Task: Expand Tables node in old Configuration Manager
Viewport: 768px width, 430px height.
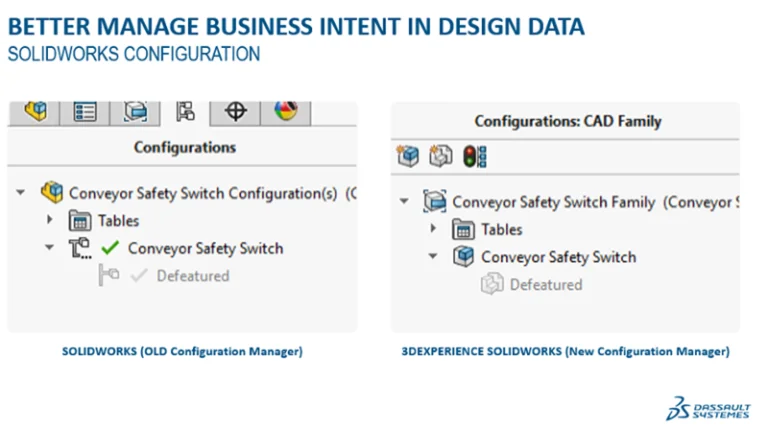Action: (49, 220)
